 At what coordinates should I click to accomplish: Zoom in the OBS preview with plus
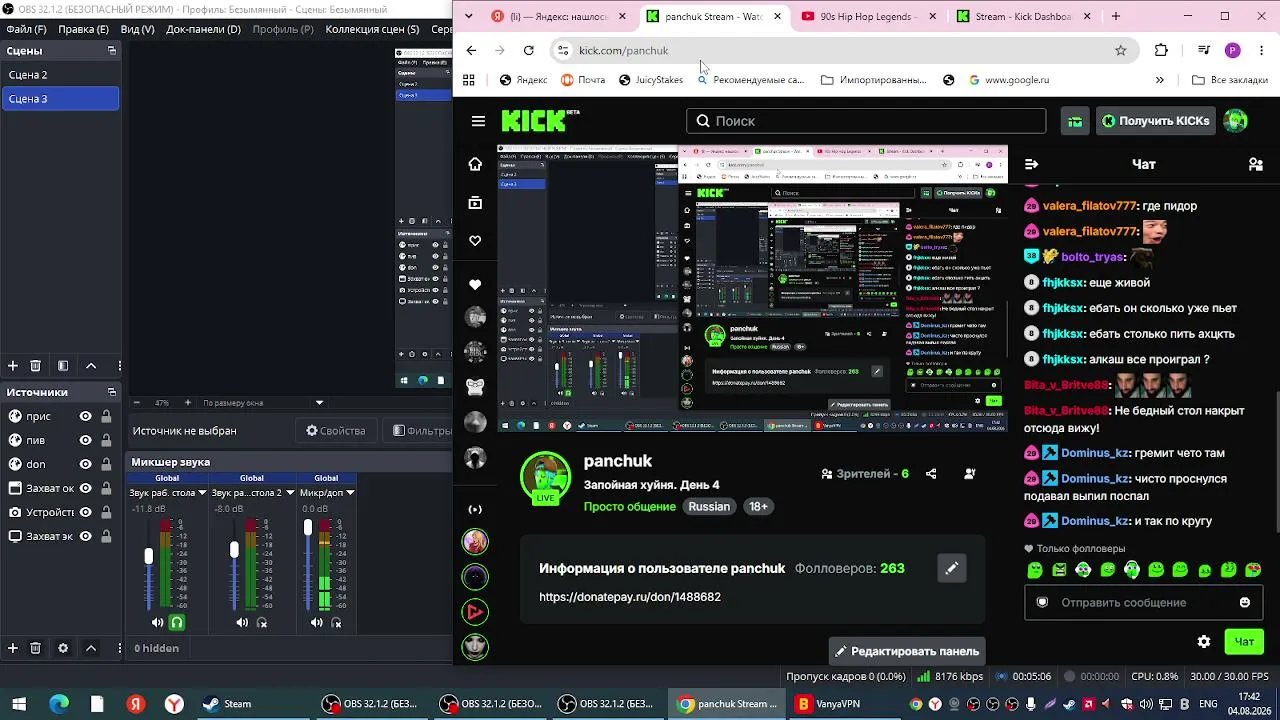click(x=187, y=403)
